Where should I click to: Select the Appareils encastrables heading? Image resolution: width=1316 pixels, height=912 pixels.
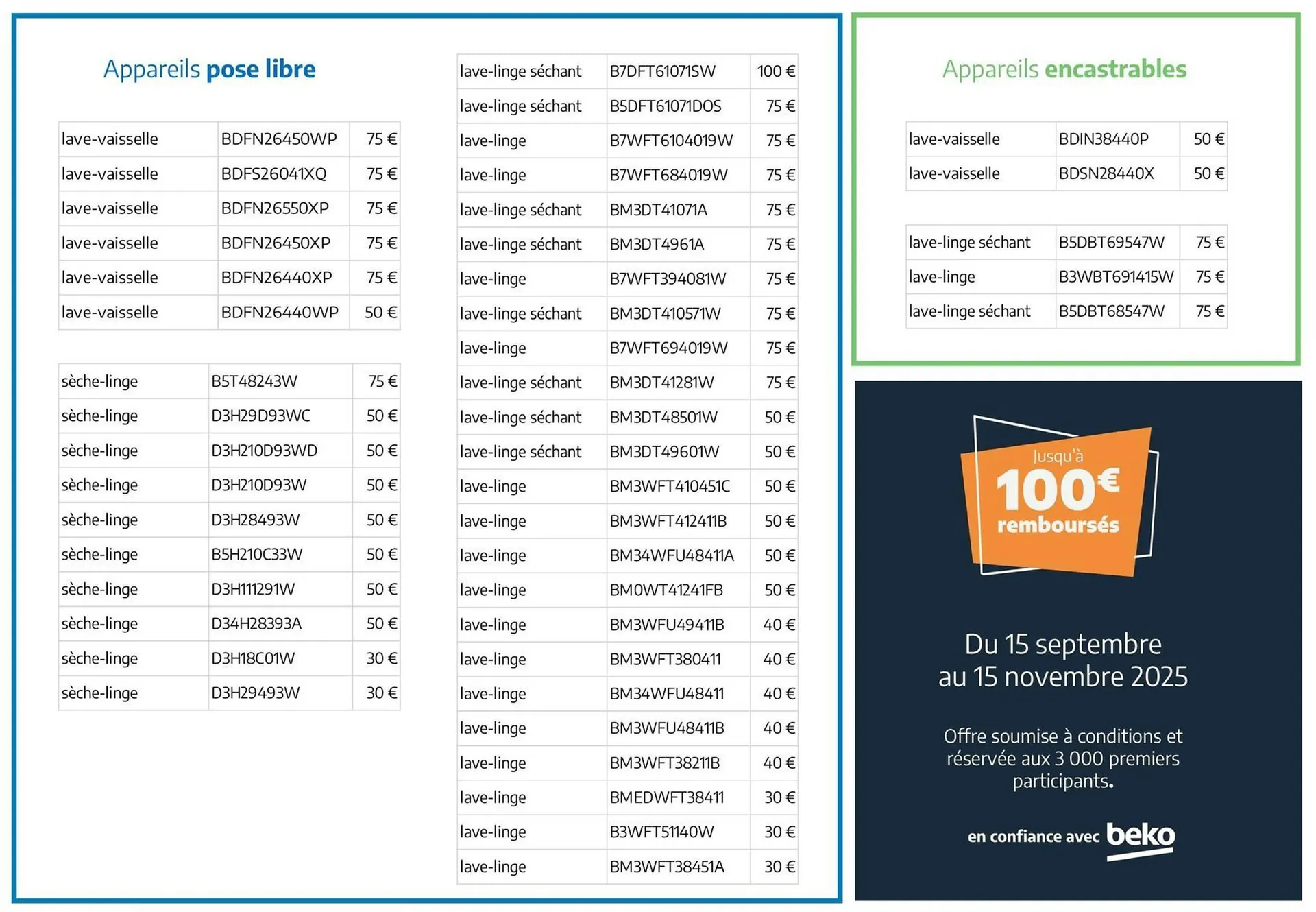(1065, 69)
